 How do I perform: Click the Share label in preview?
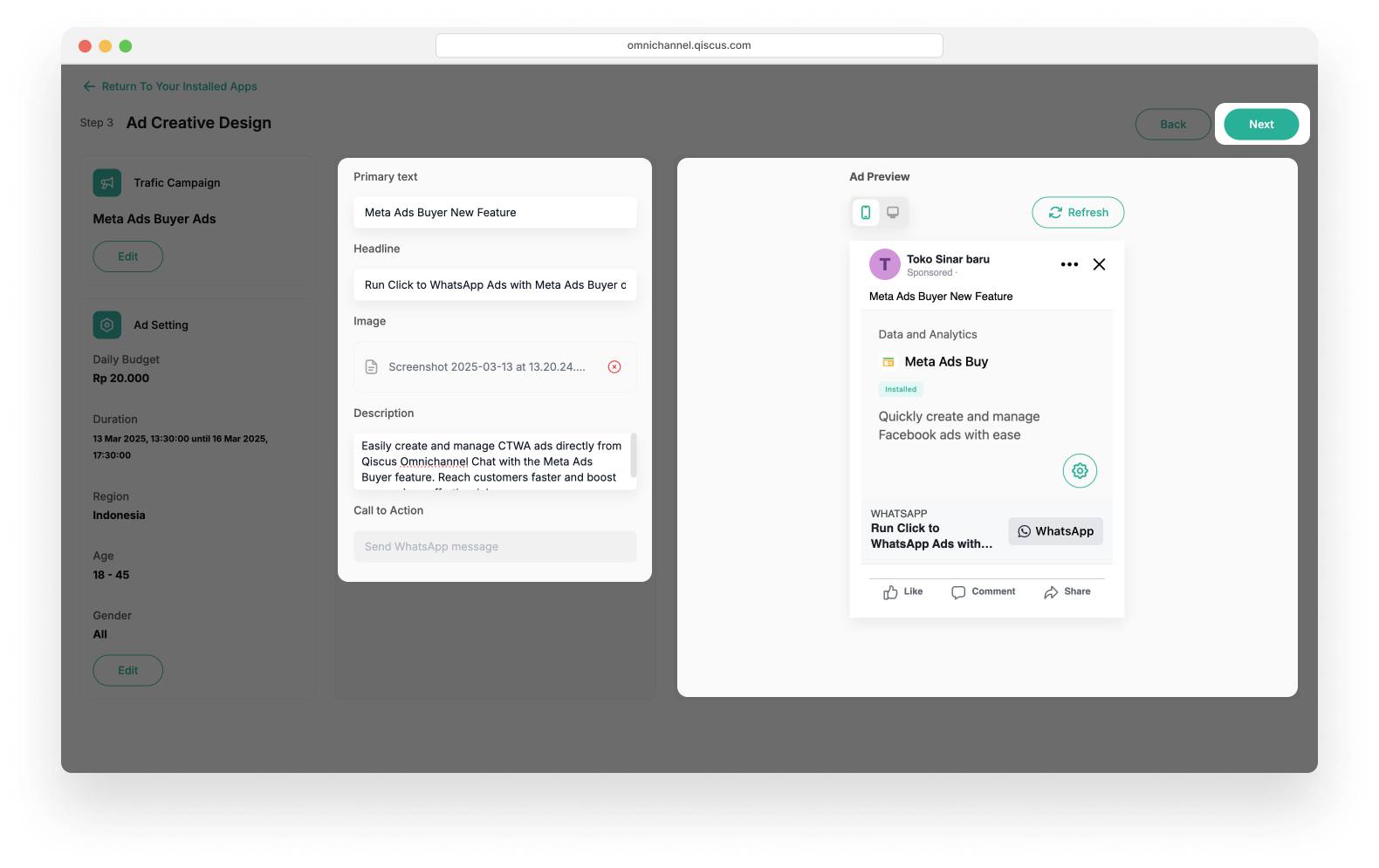click(x=1077, y=591)
